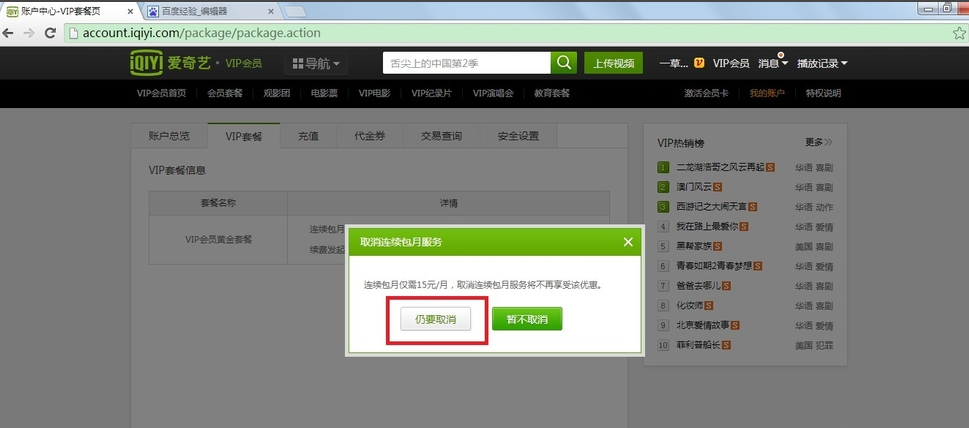Close the 取消连续包月服务 dialog
The height and width of the screenshot is (428, 969).
628,242
